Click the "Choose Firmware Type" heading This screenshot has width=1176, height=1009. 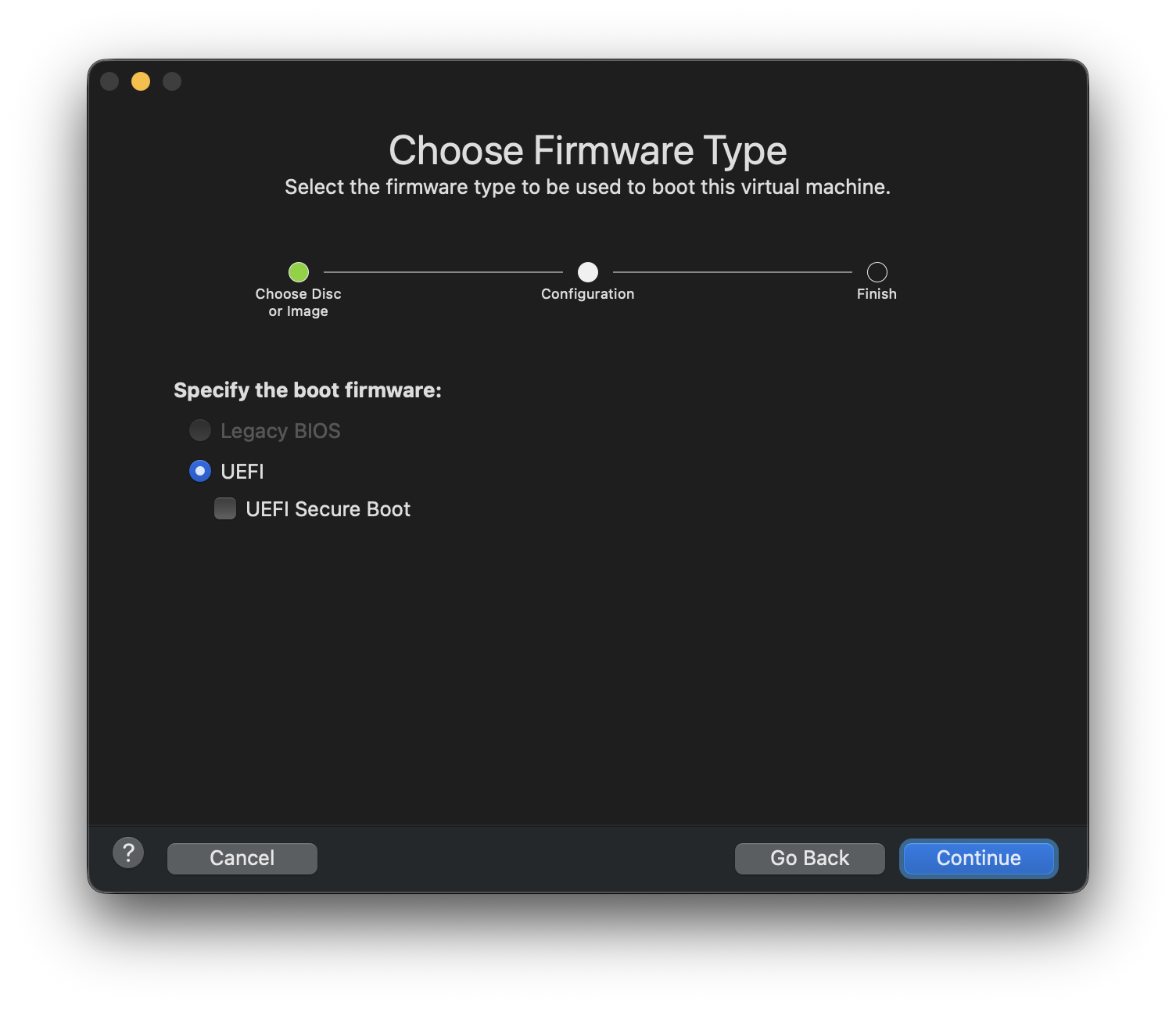[588, 150]
